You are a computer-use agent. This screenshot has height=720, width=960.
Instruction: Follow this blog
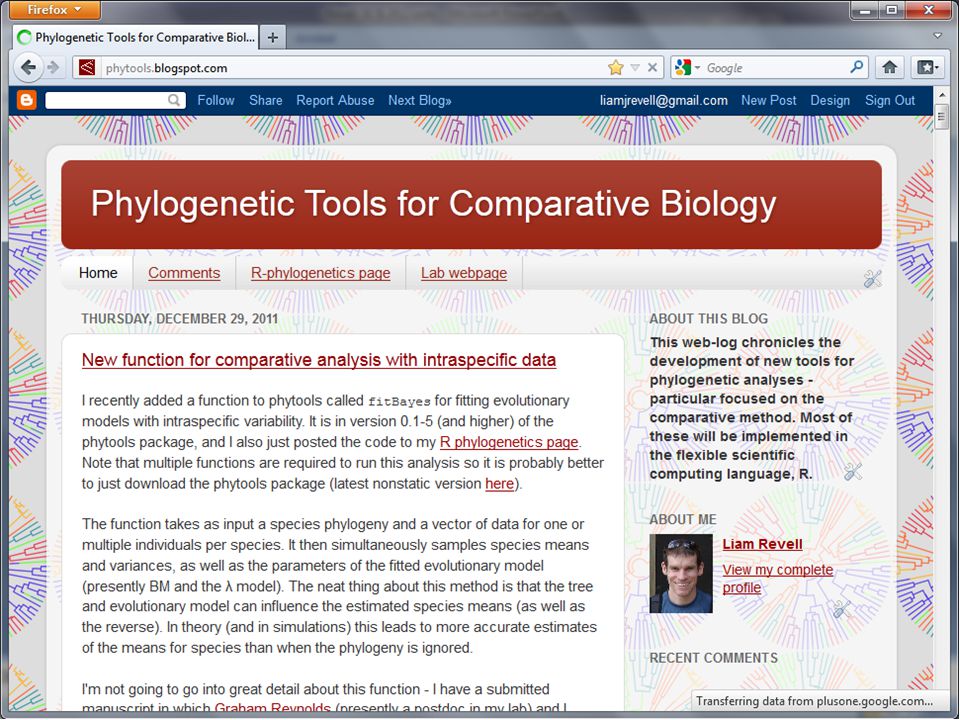click(216, 100)
